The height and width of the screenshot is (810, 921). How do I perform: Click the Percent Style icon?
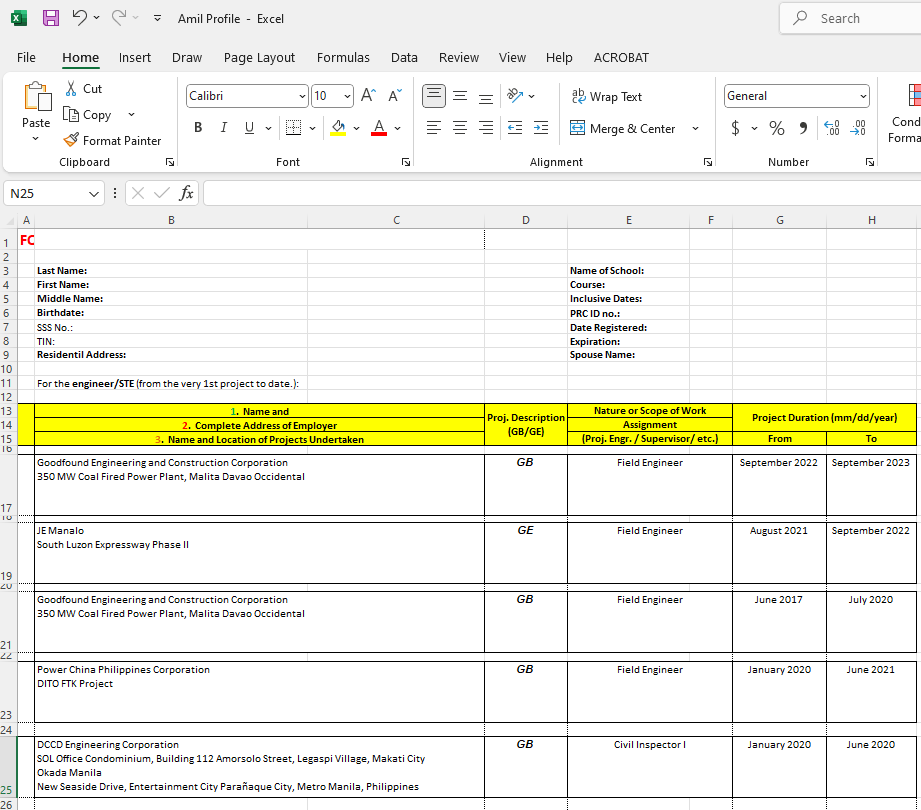point(776,128)
